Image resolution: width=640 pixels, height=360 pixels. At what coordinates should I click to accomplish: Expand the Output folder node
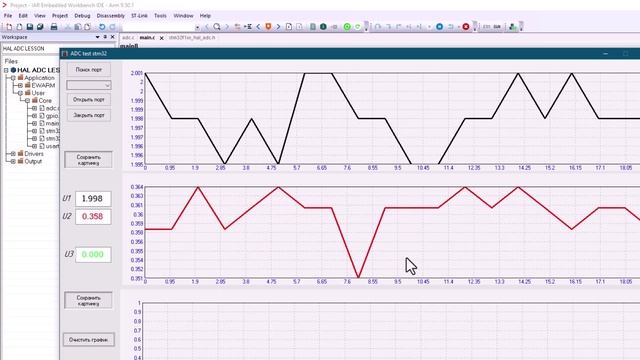[13, 161]
